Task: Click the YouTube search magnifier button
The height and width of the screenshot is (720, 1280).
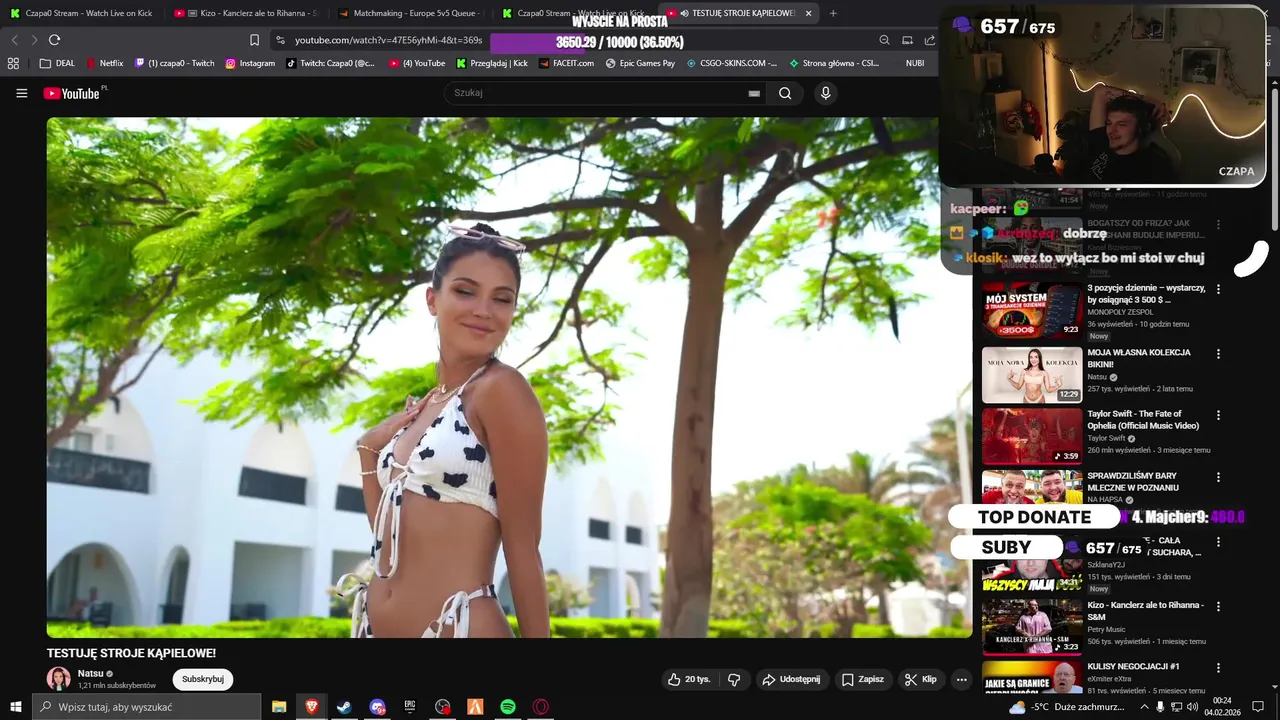Action: [785, 93]
